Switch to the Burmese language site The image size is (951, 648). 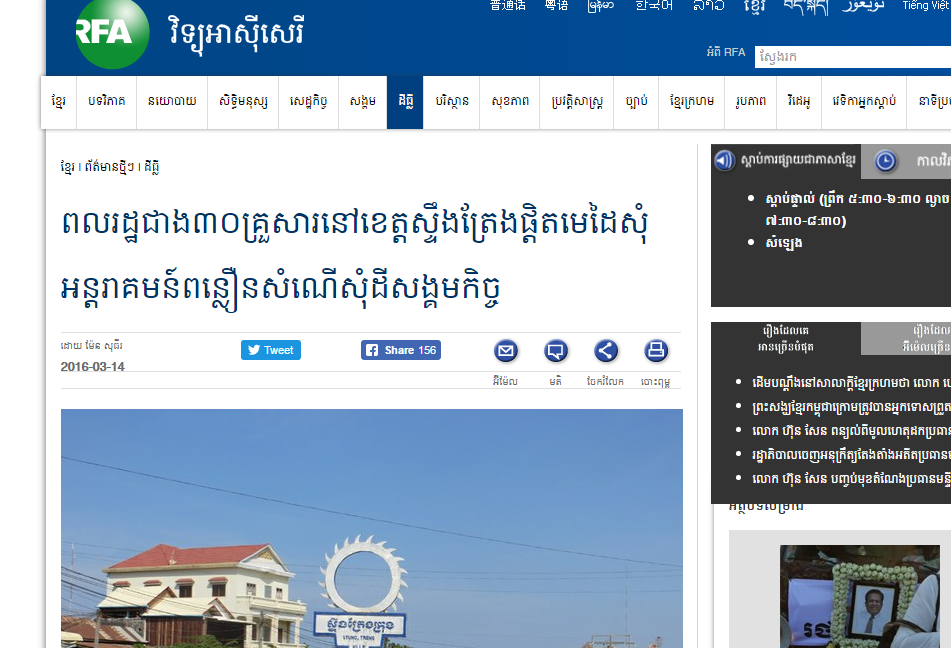coord(600,5)
